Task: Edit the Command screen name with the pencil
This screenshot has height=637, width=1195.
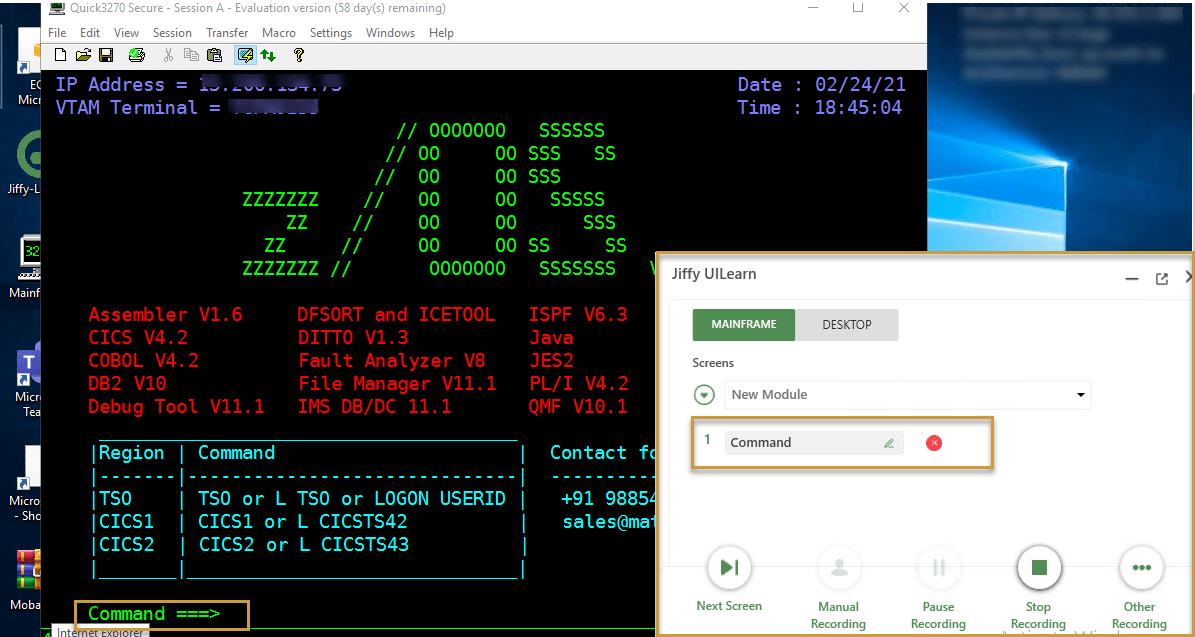Action: pos(888,442)
